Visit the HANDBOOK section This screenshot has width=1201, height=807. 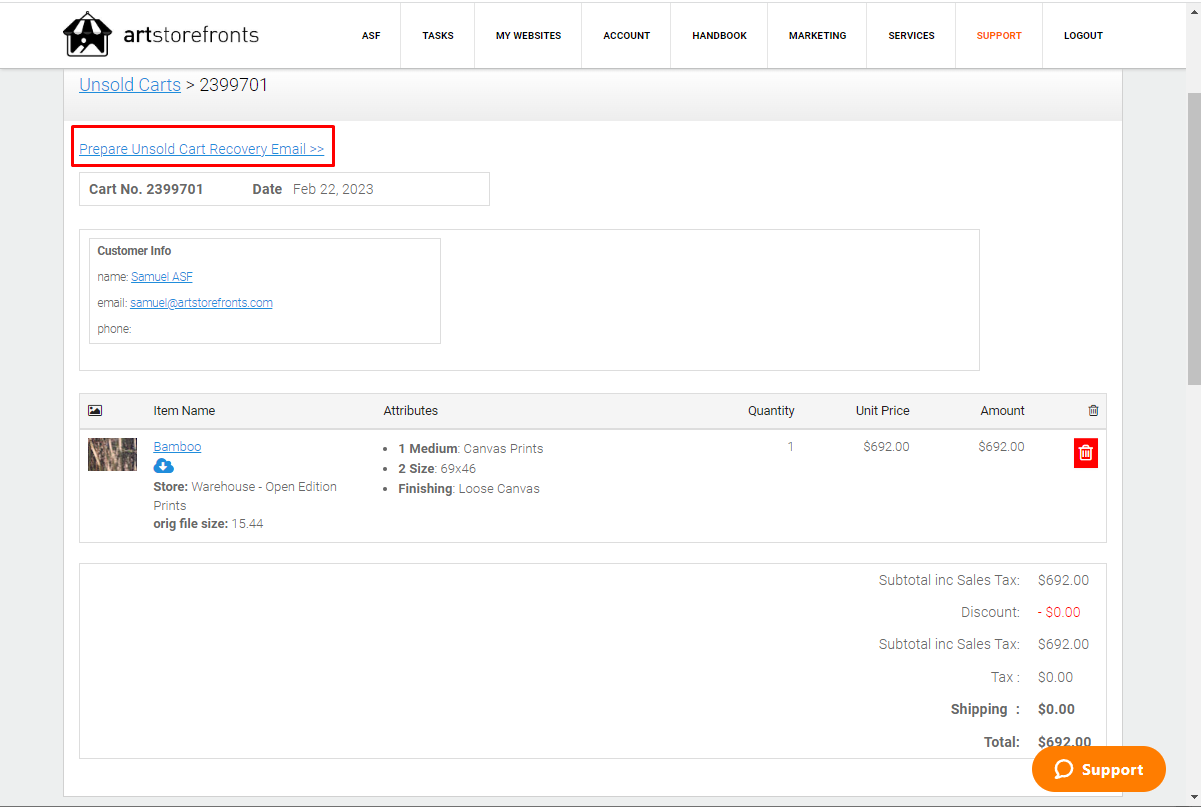click(719, 35)
